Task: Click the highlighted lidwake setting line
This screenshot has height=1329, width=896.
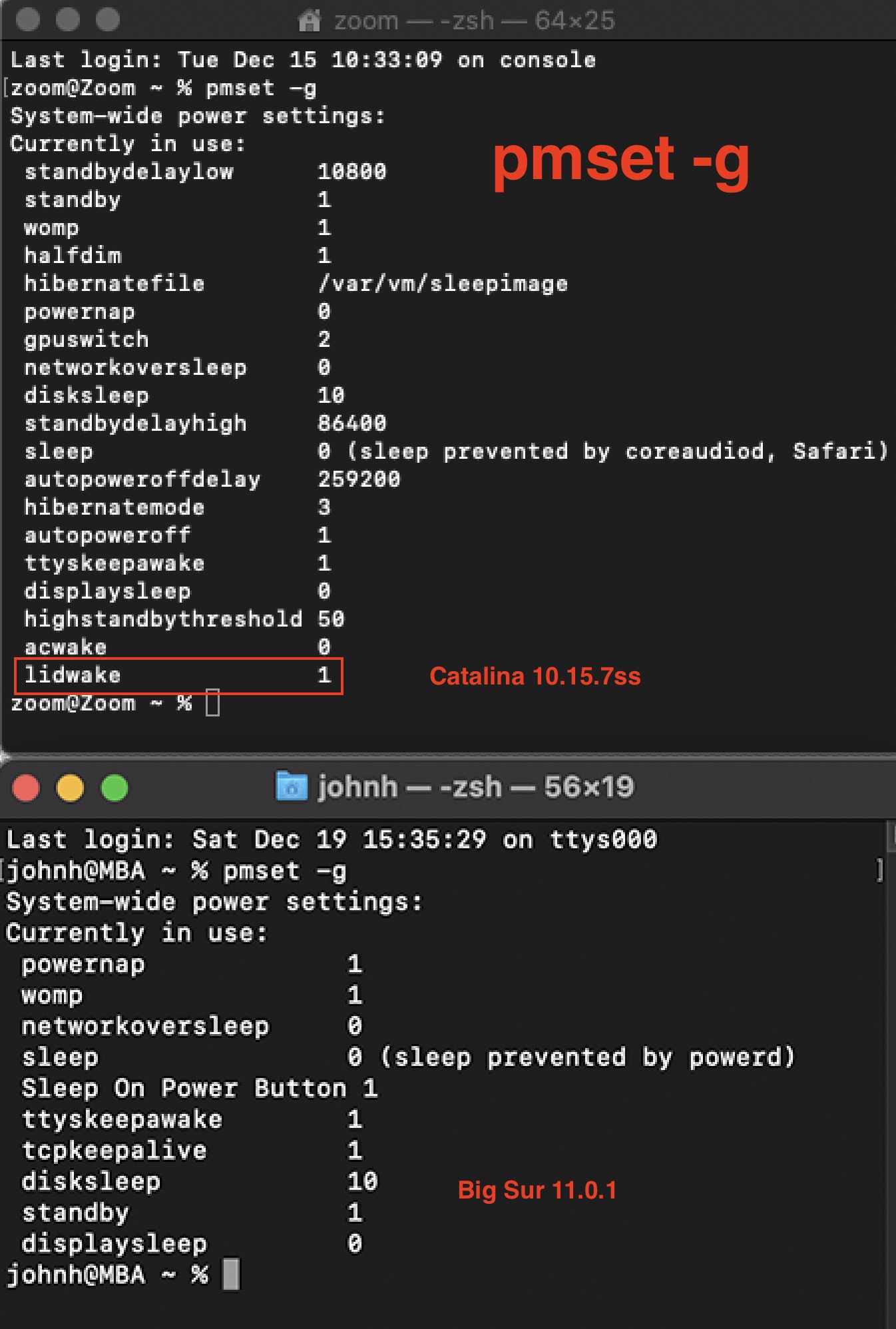Action: click(x=178, y=676)
